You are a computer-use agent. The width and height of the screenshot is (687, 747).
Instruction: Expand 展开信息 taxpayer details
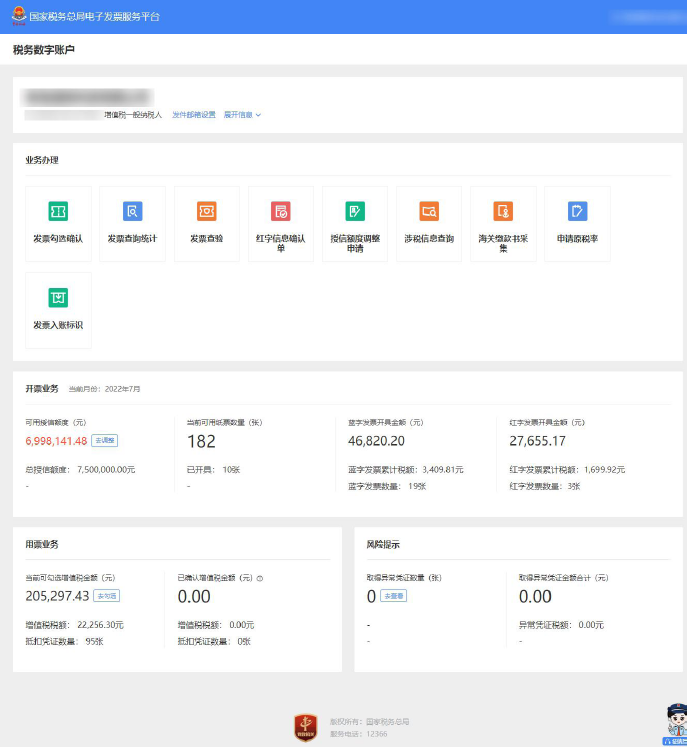(x=242, y=115)
